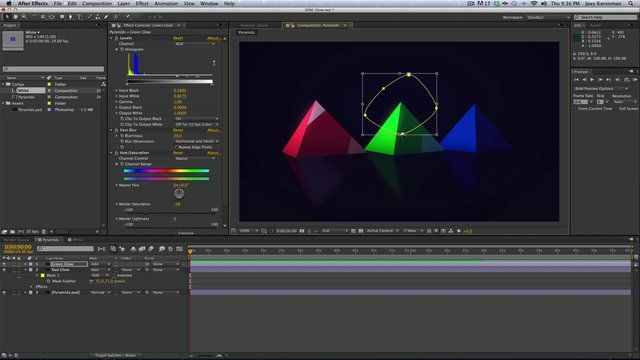Image resolution: width=640 pixels, height=360 pixels.
Task: Hide the Red Glow layer eye
Action: point(4,270)
